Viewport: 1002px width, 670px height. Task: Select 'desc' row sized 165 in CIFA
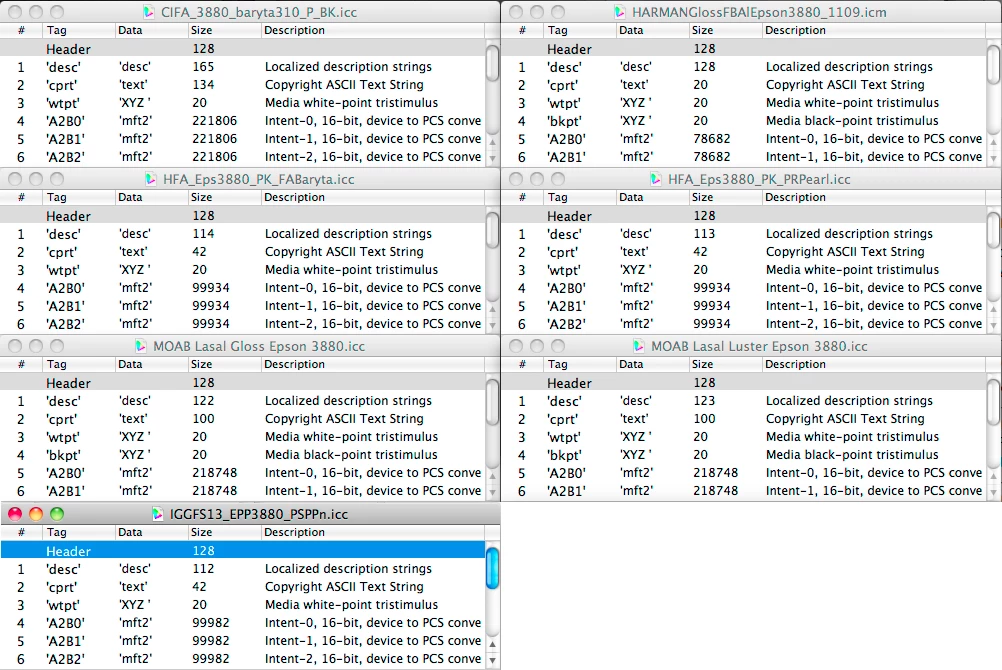[x=243, y=66]
